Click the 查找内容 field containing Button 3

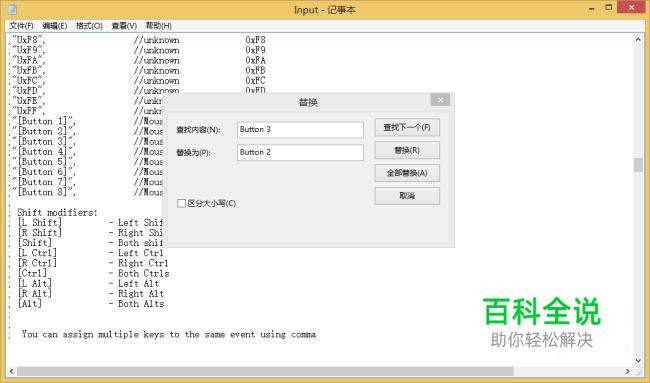coord(300,129)
